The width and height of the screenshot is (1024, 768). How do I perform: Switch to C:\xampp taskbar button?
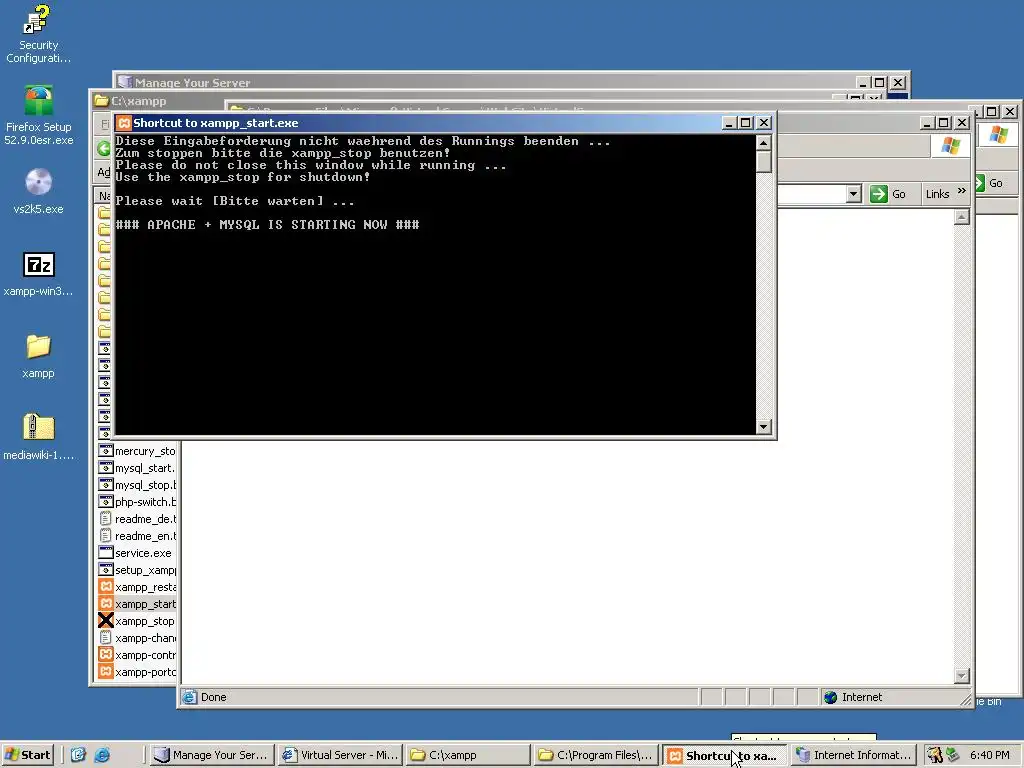click(x=467, y=755)
